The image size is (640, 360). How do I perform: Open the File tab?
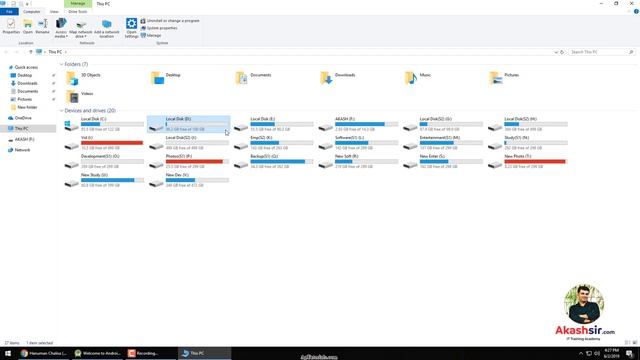click(9, 11)
